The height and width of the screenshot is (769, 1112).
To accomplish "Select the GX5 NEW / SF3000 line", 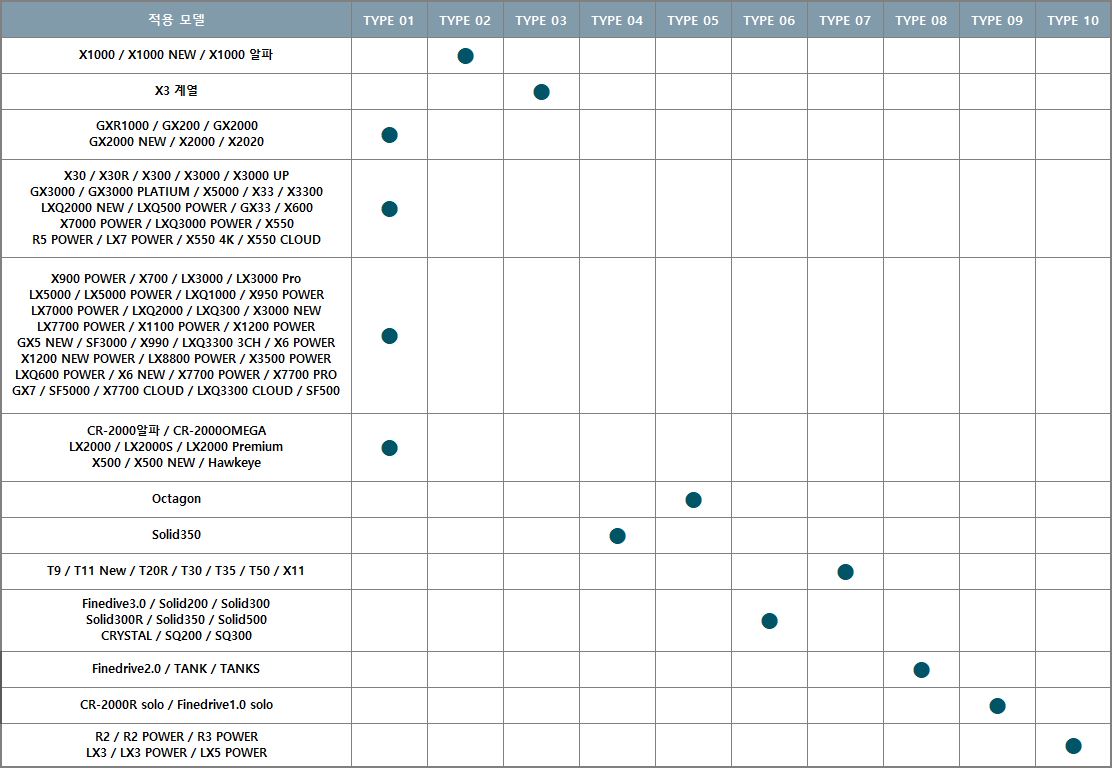I will point(177,343).
